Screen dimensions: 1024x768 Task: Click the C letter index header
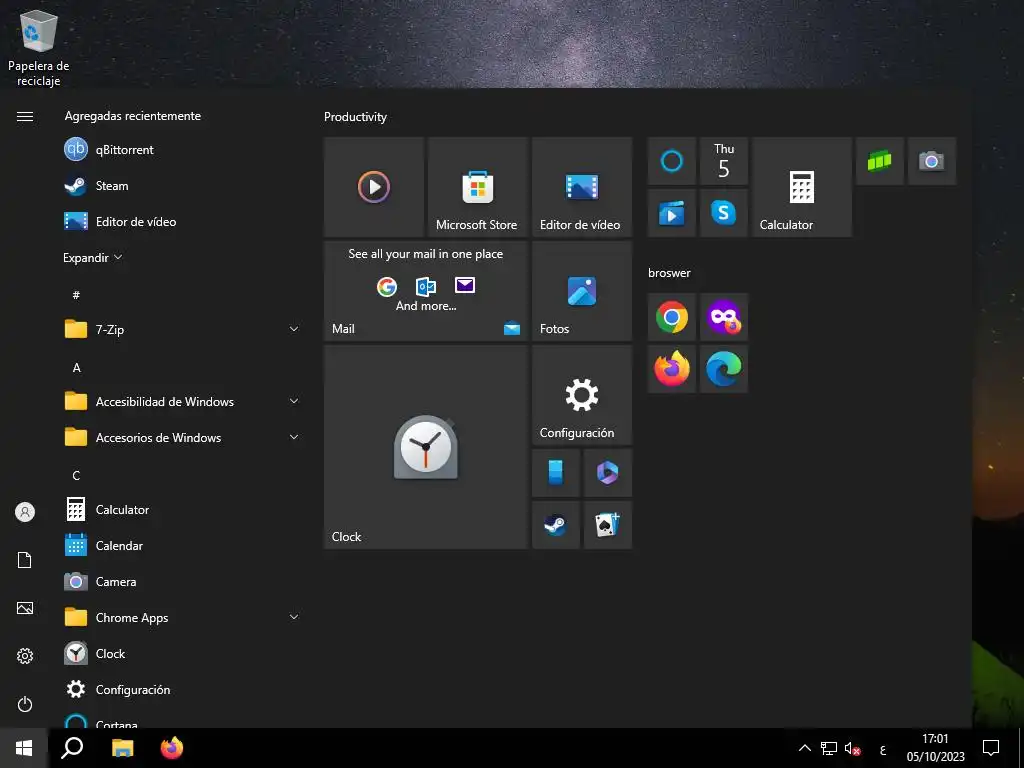76,475
